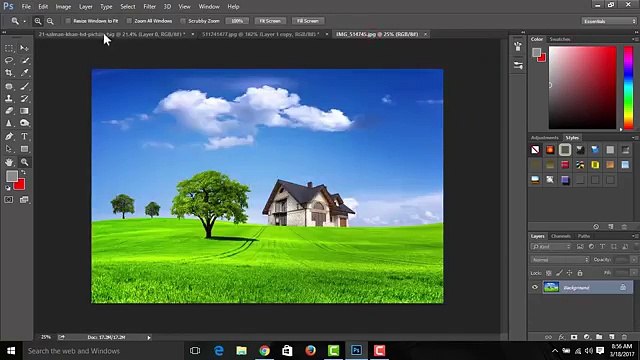Select the Rectangle shape tool
This screenshot has width=640, height=360.
24,149
